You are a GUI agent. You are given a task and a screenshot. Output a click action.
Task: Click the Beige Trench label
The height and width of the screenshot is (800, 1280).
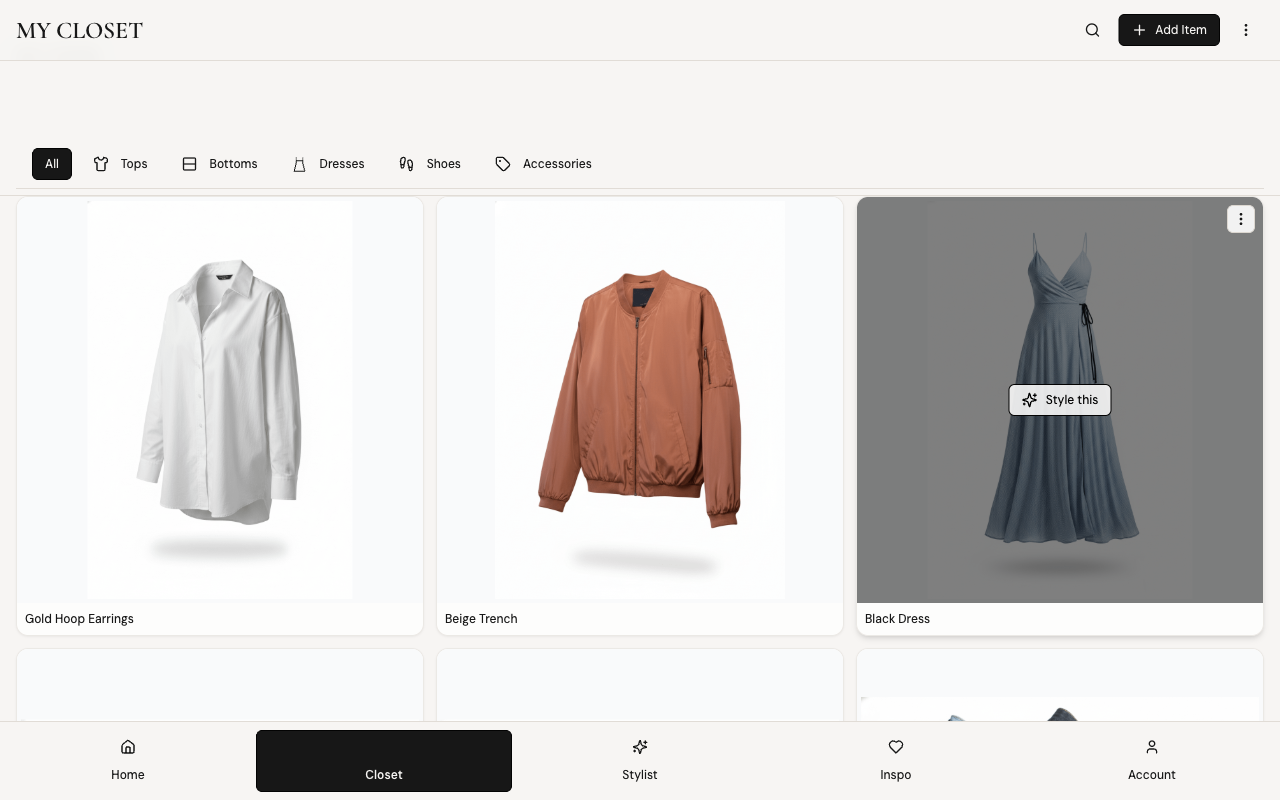pyautogui.click(x=481, y=619)
